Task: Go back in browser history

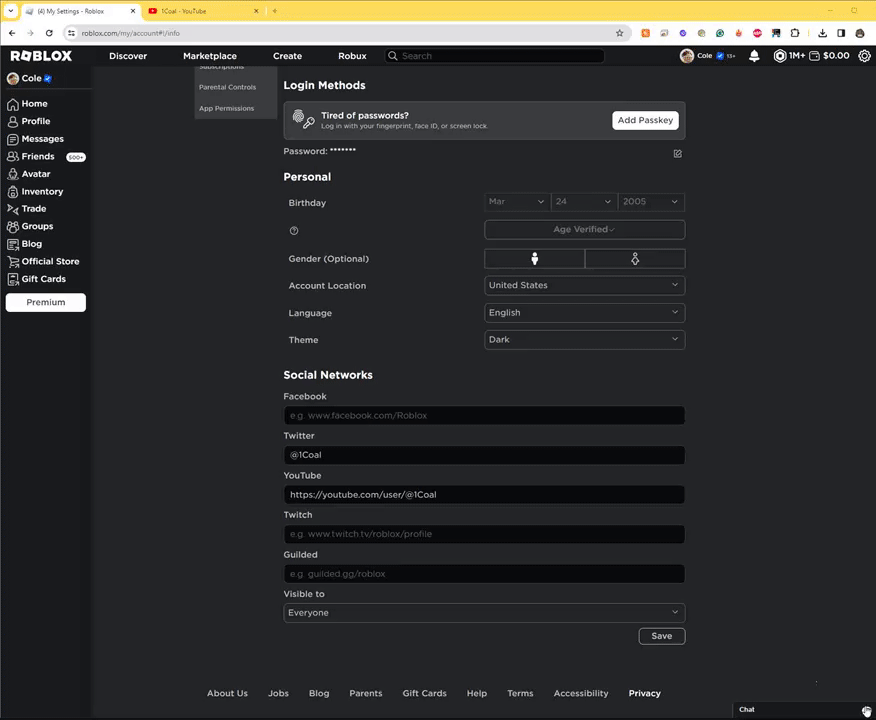Action: point(12,33)
